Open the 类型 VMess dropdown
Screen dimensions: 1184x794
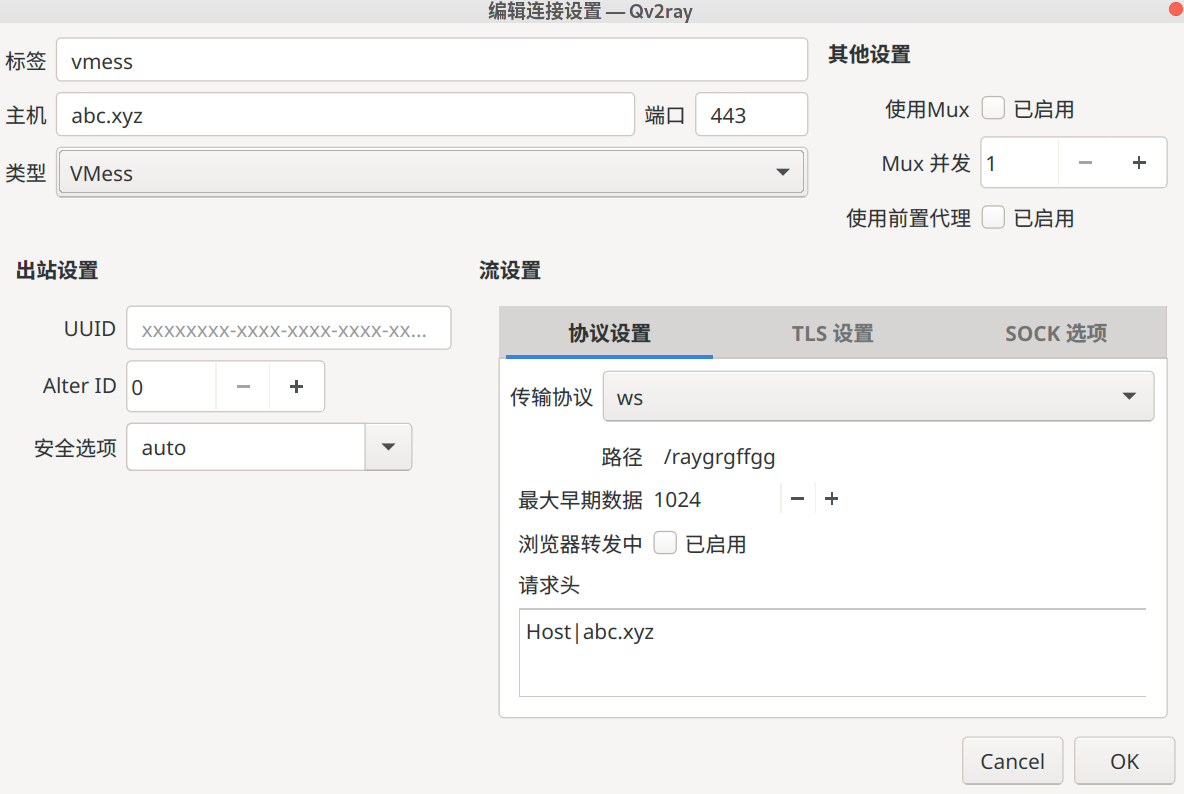(782, 171)
